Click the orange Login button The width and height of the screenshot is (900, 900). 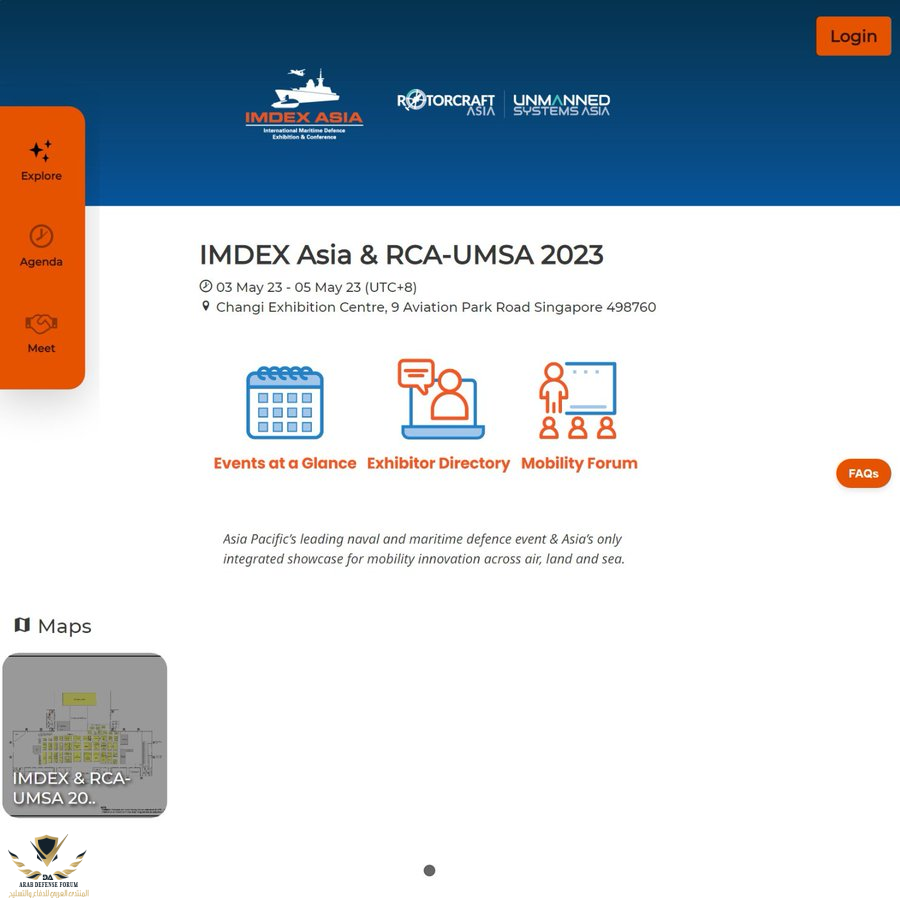coord(853,36)
